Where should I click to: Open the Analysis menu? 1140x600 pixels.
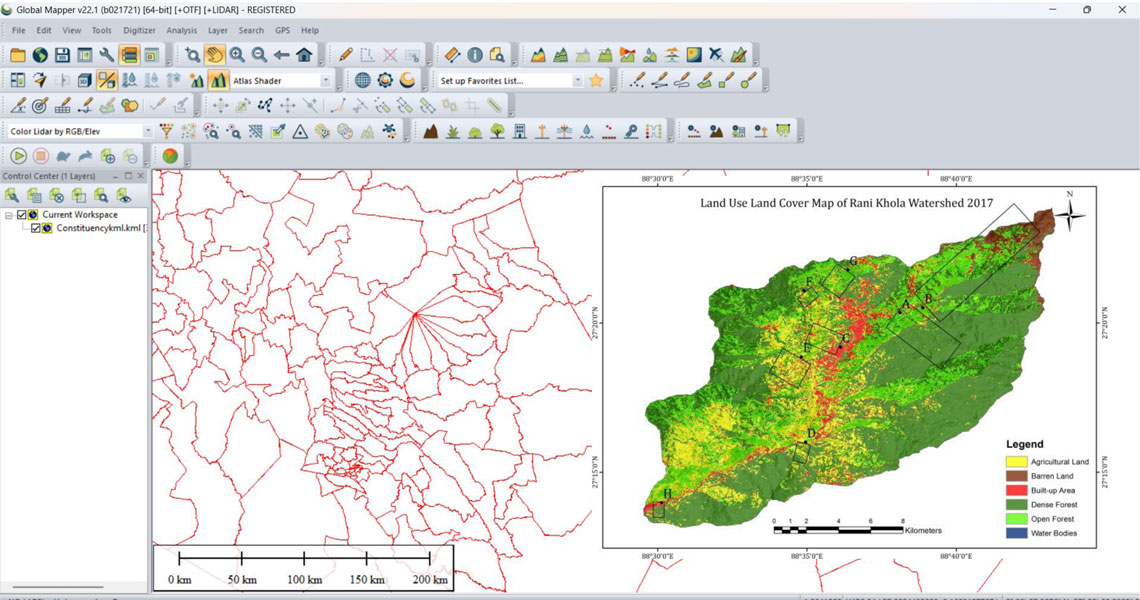click(181, 31)
